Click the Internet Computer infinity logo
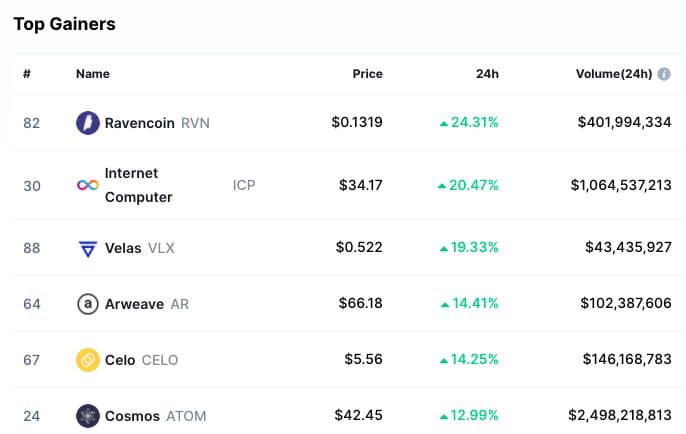This screenshot has width=686, height=434. pyautogui.click(x=88, y=185)
